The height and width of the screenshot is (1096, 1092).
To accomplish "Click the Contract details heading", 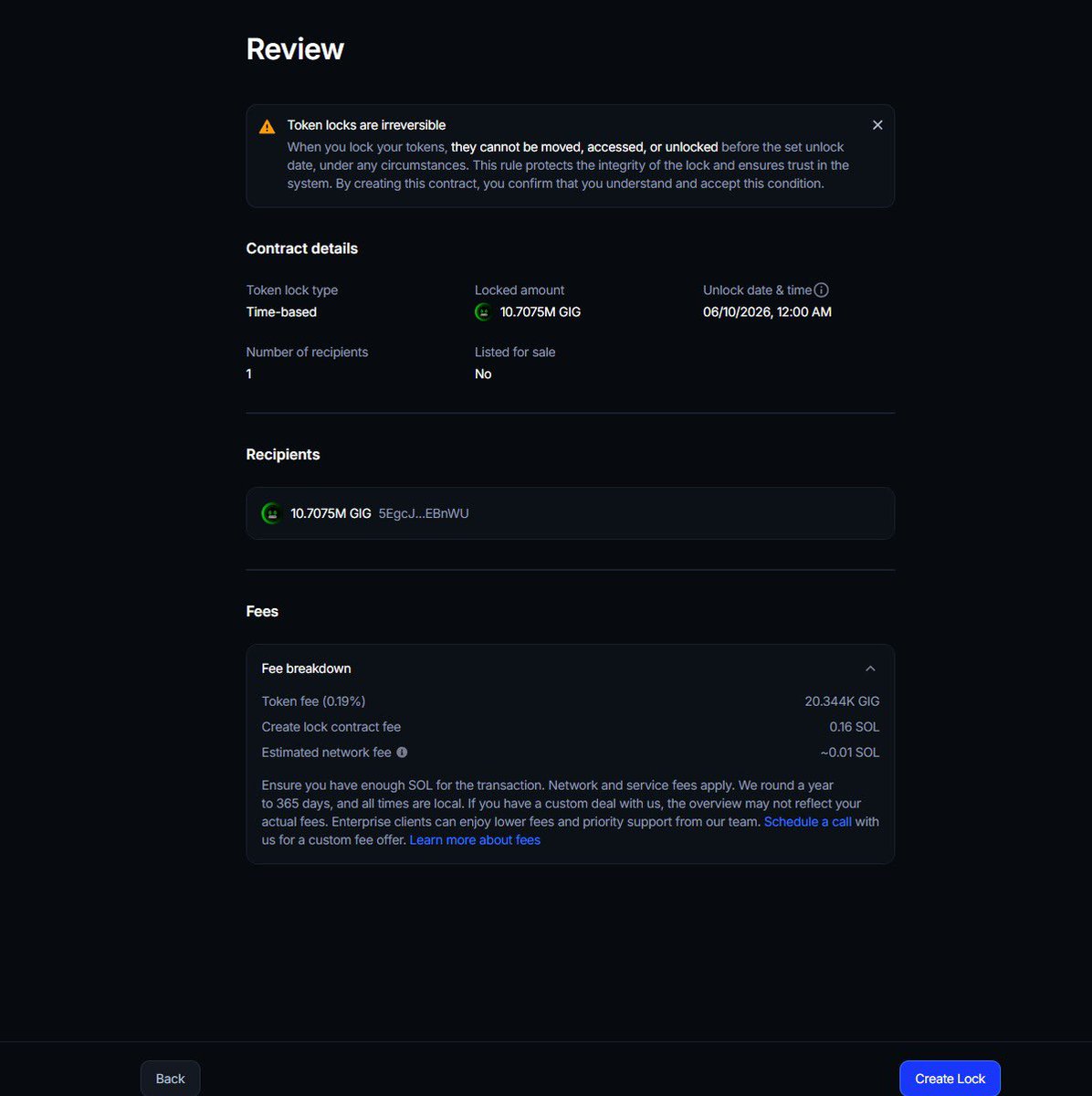I will (x=302, y=248).
